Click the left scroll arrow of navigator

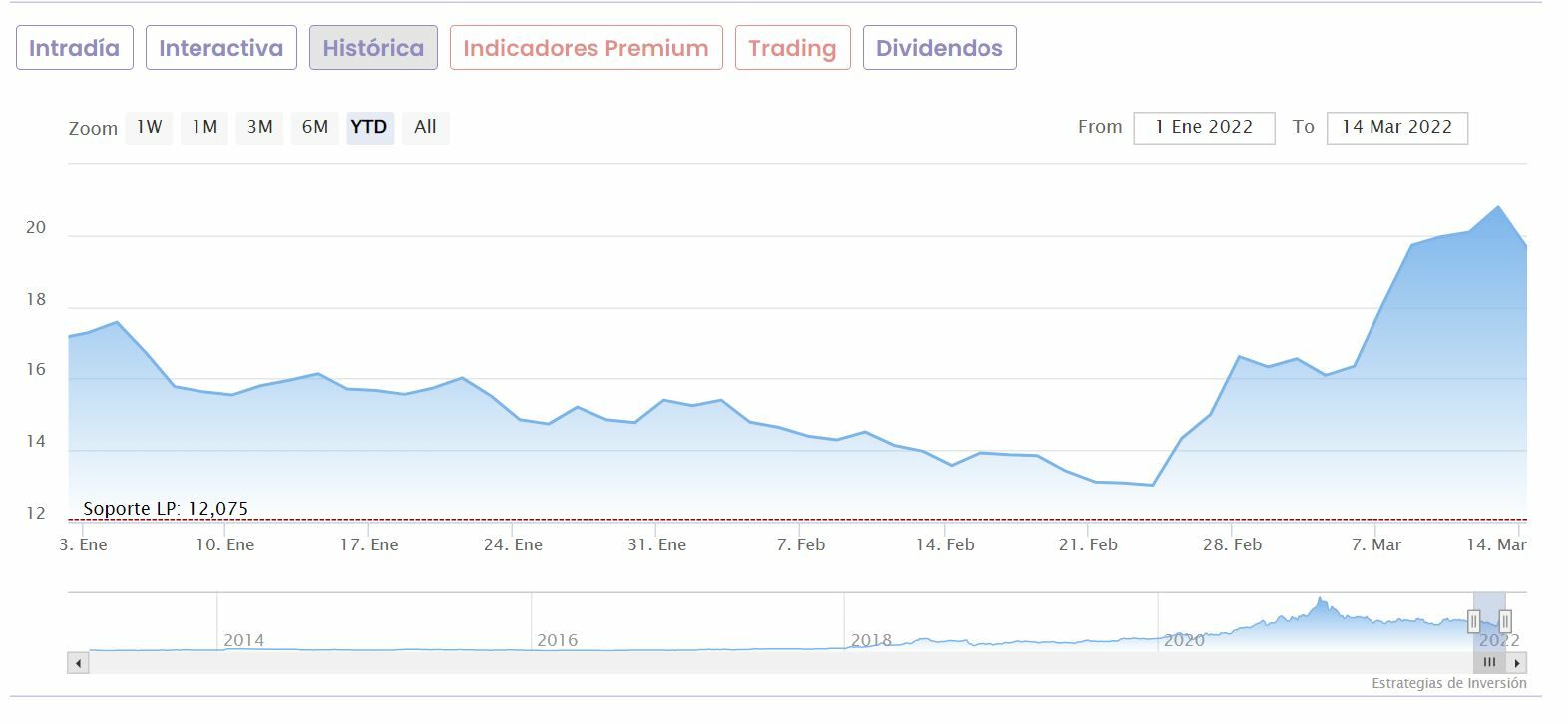point(78,663)
